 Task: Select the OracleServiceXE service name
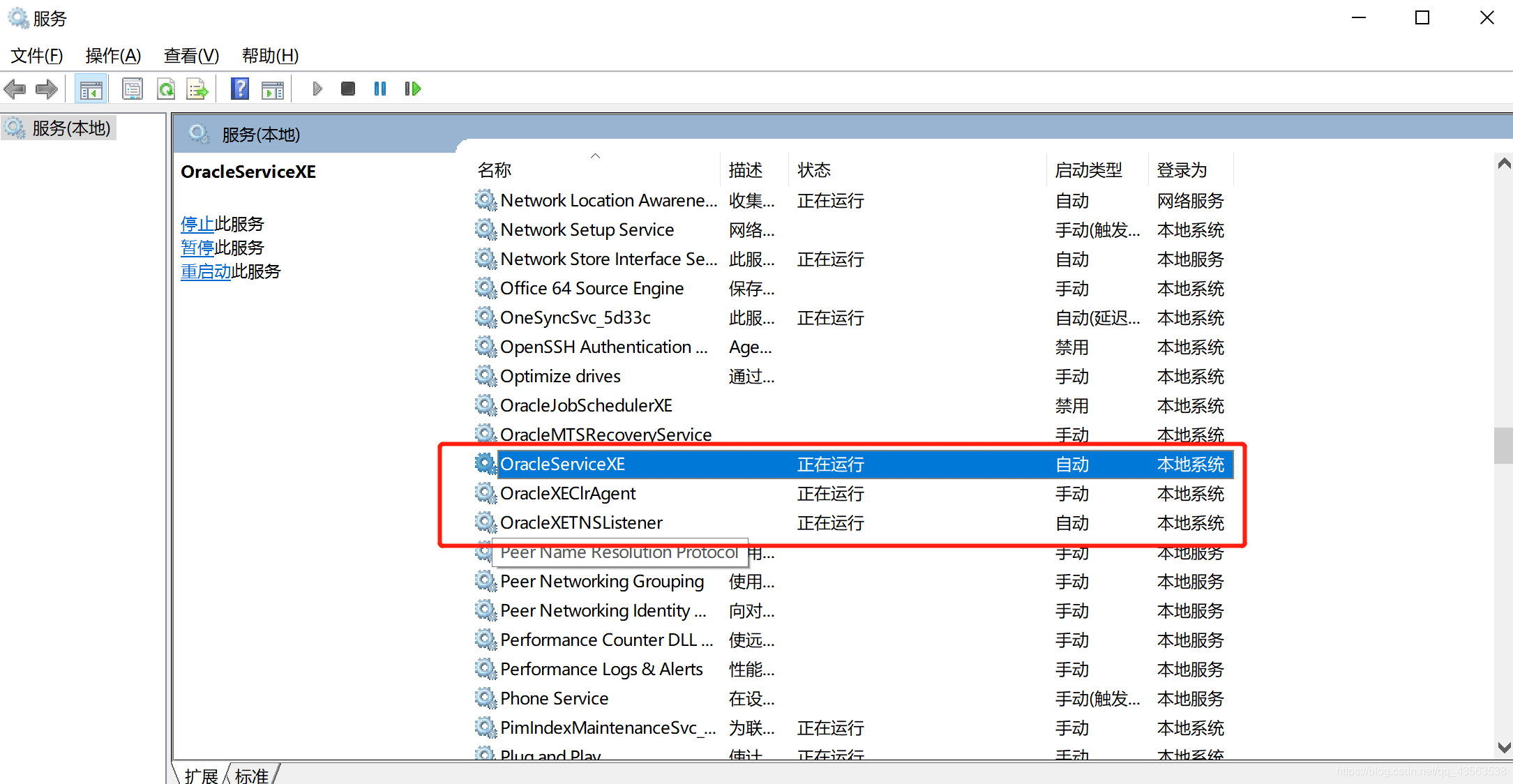tap(562, 464)
